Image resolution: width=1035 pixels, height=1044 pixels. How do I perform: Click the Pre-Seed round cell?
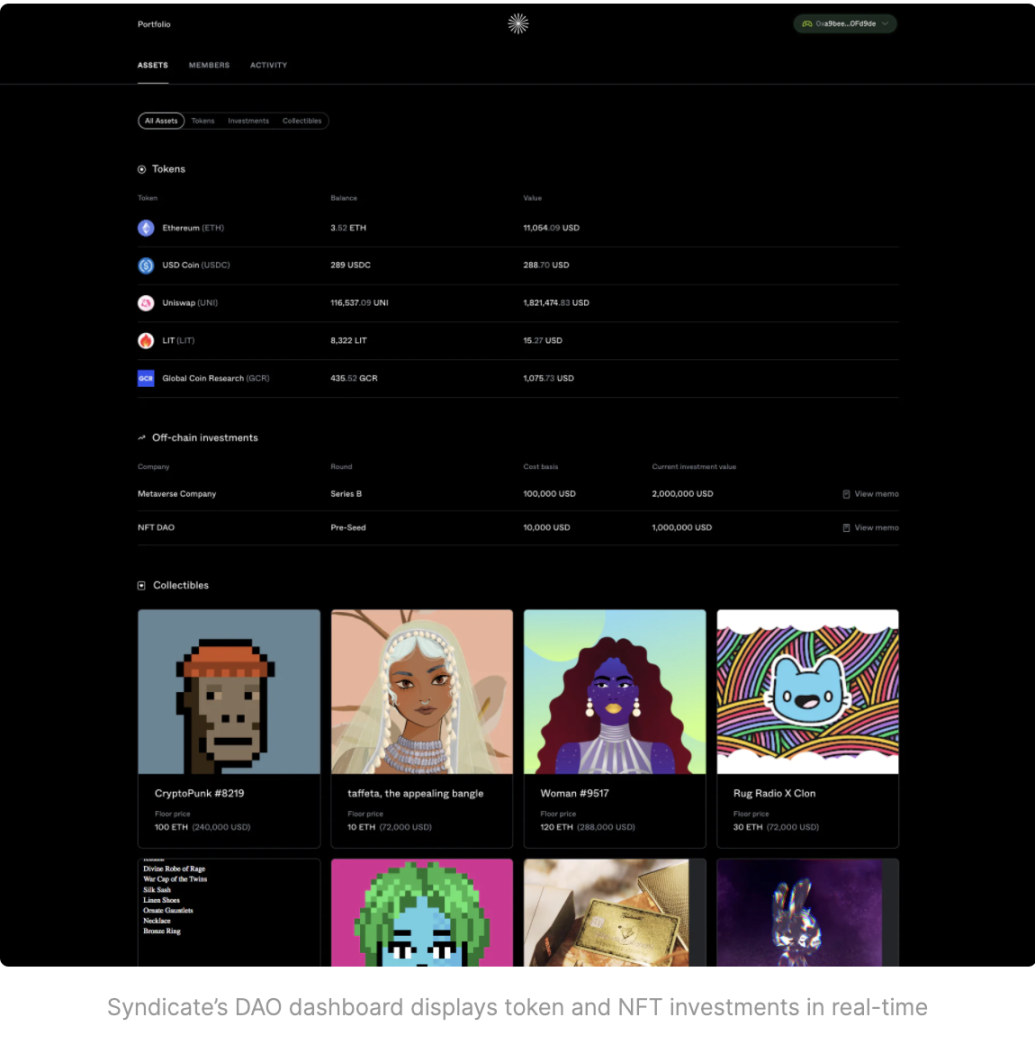click(348, 527)
